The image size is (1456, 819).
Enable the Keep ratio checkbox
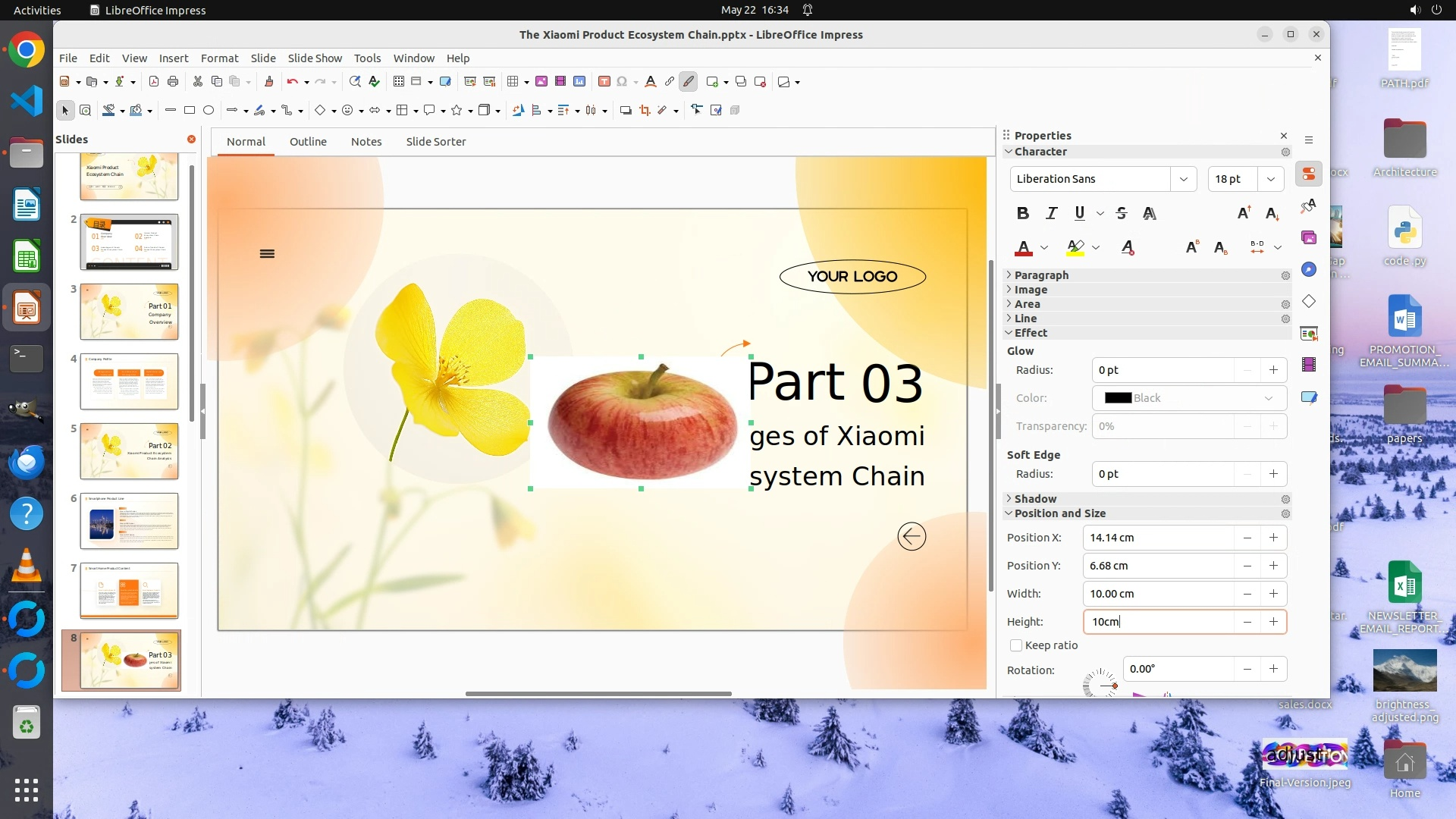coord(1016,645)
